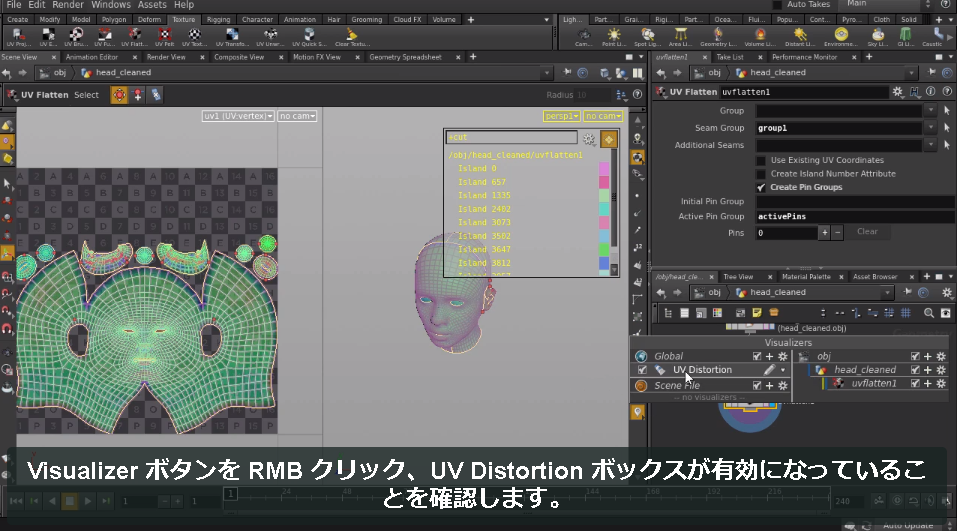957x531 pixels.
Task: Choose the Sky Light shelf tool
Action: (877, 37)
